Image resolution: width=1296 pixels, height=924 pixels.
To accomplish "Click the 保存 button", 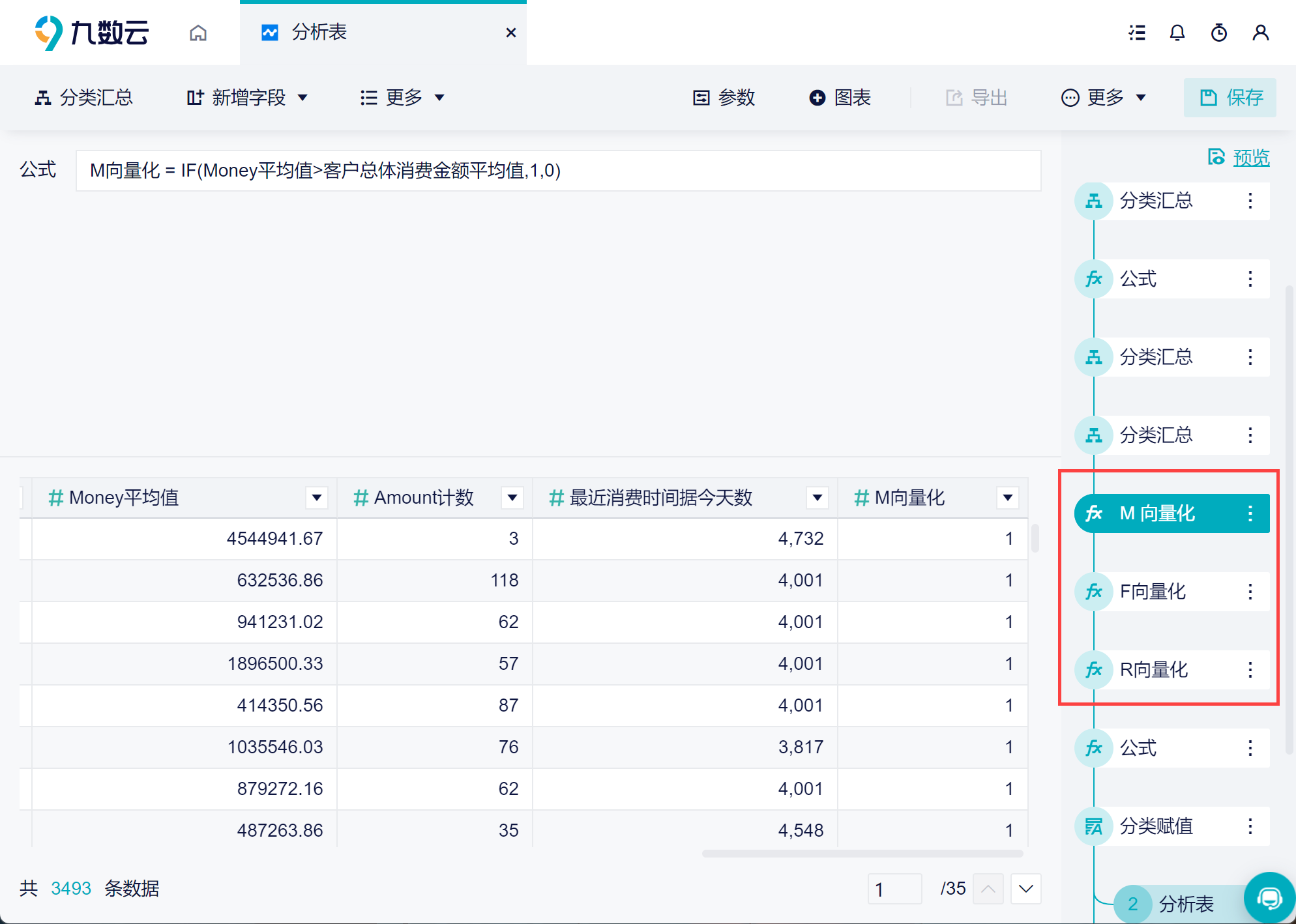I will (x=1230, y=98).
